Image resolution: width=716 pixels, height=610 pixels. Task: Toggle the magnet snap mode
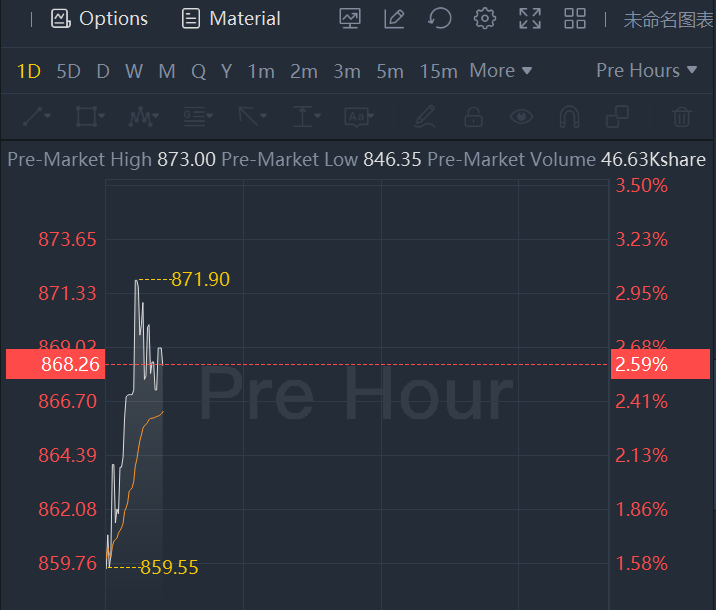coord(569,117)
